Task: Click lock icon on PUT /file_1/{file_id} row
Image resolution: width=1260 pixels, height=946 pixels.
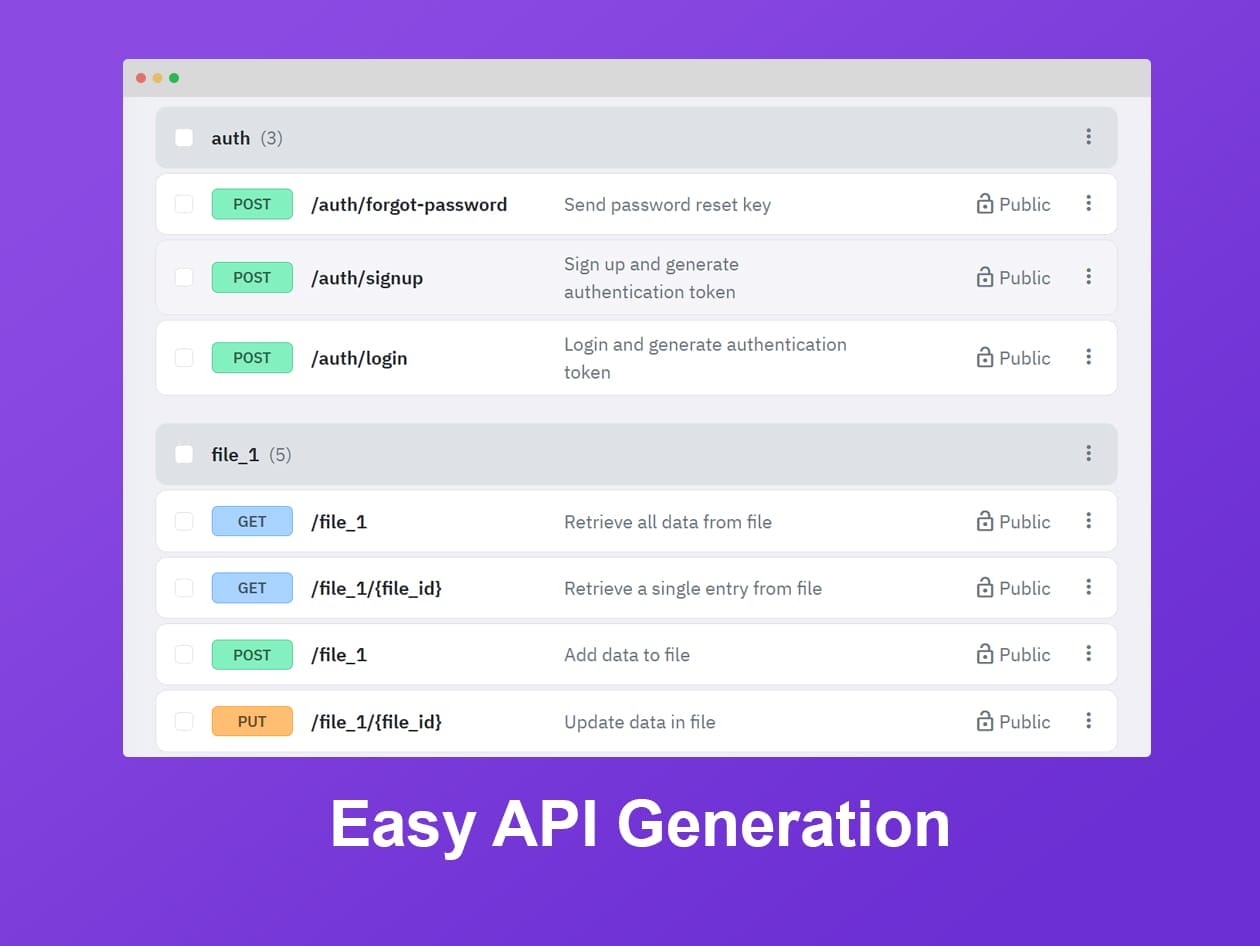Action: pyautogui.click(x=984, y=721)
